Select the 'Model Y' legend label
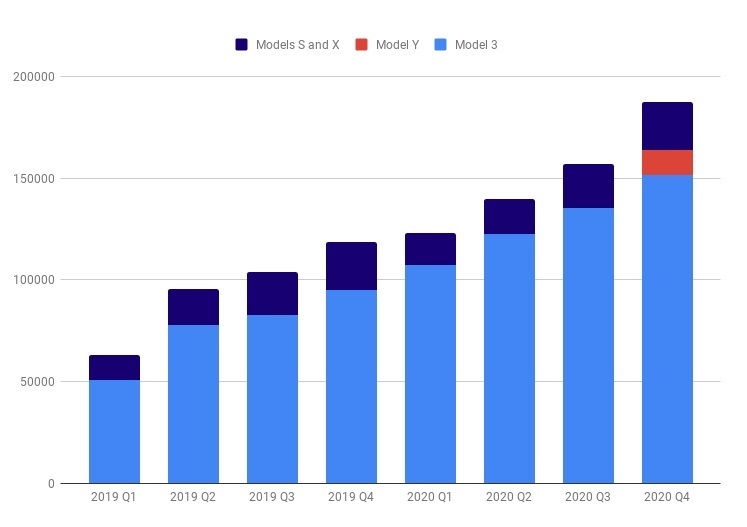 tap(397, 45)
